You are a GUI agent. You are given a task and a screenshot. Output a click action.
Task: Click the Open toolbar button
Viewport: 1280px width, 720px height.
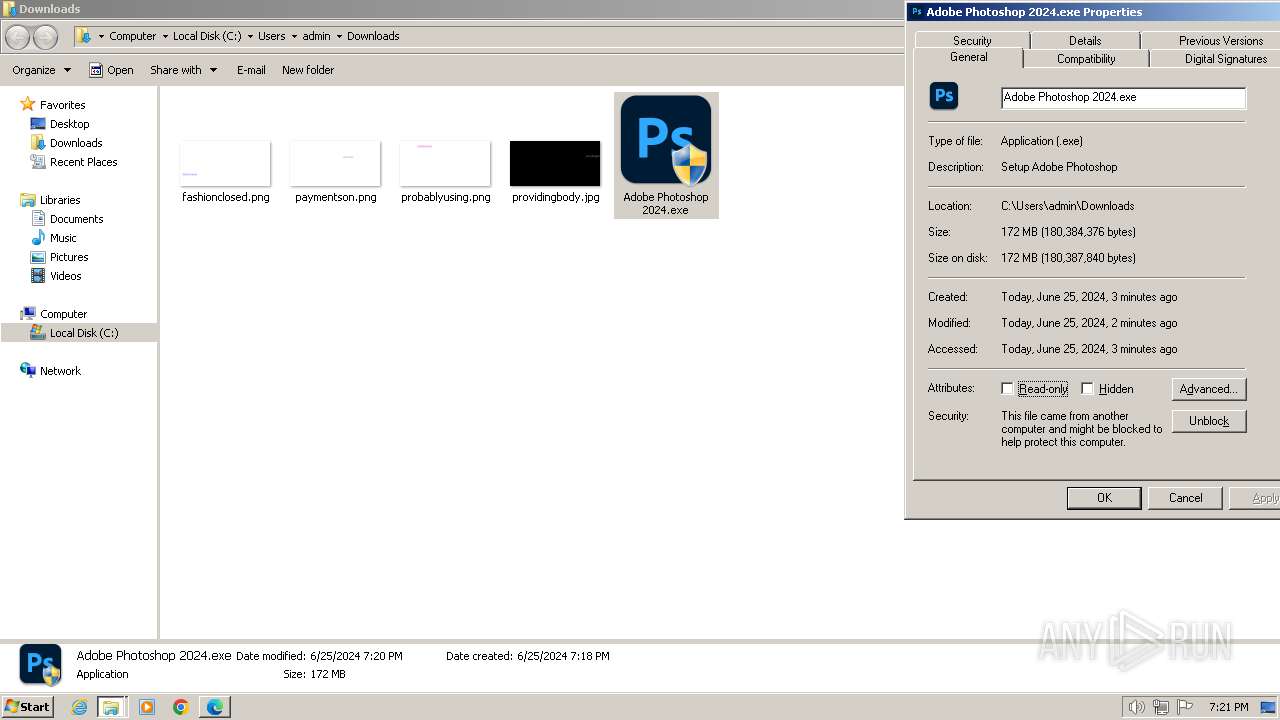tap(111, 70)
